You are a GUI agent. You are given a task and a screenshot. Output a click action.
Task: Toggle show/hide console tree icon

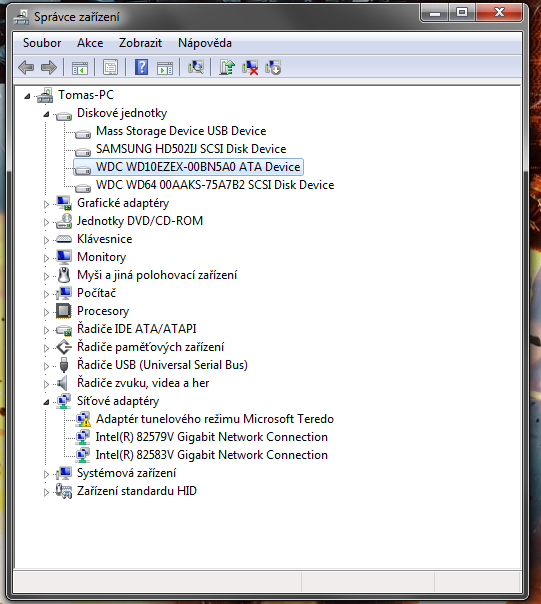(x=80, y=68)
